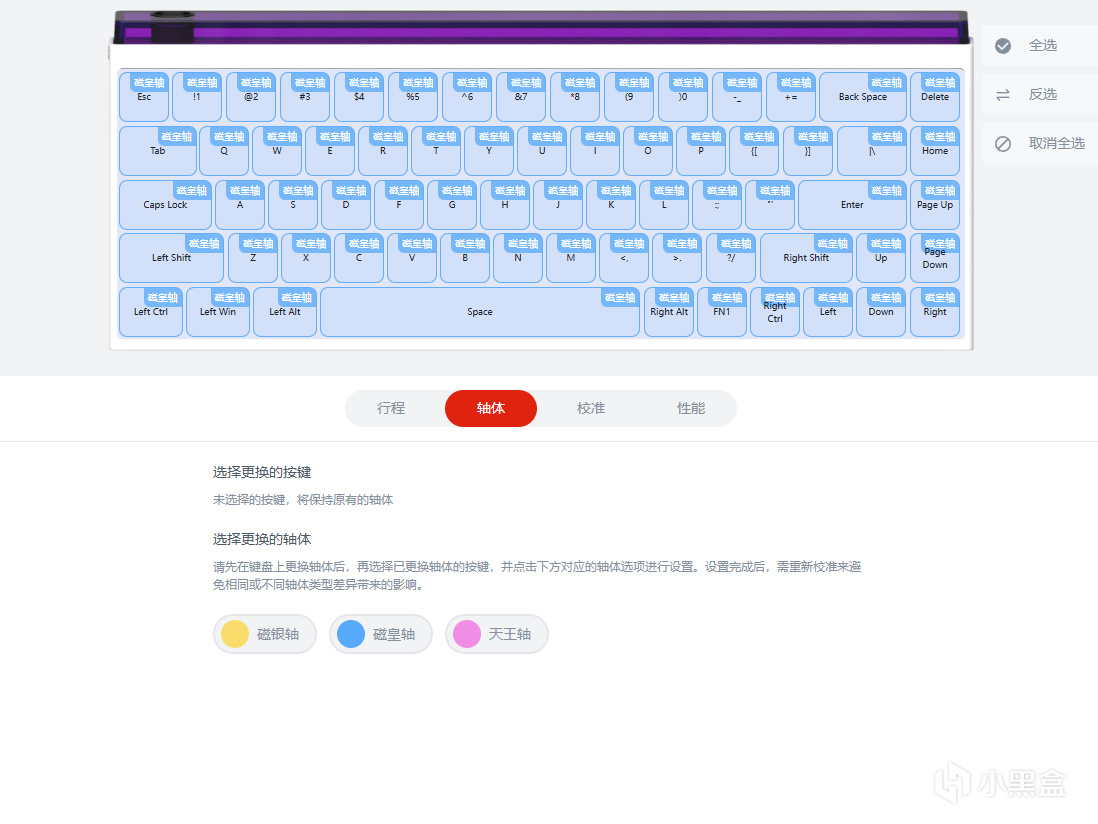Image resolution: width=1098 pixels, height=824 pixels.
Task: Toggle the Left Ctrl key selection
Action: click(x=151, y=312)
